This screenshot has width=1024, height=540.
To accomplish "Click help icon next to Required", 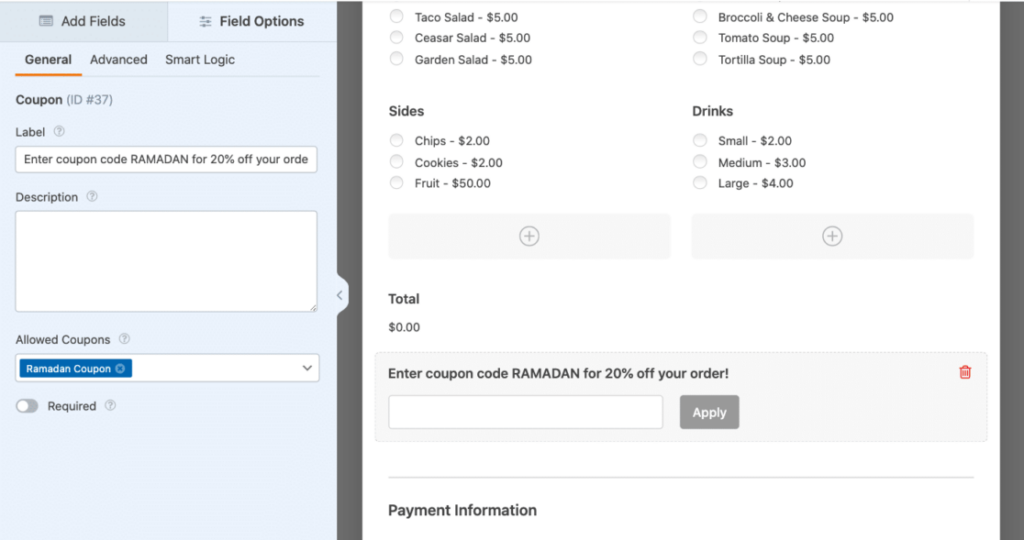I will [x=110, y=406].
